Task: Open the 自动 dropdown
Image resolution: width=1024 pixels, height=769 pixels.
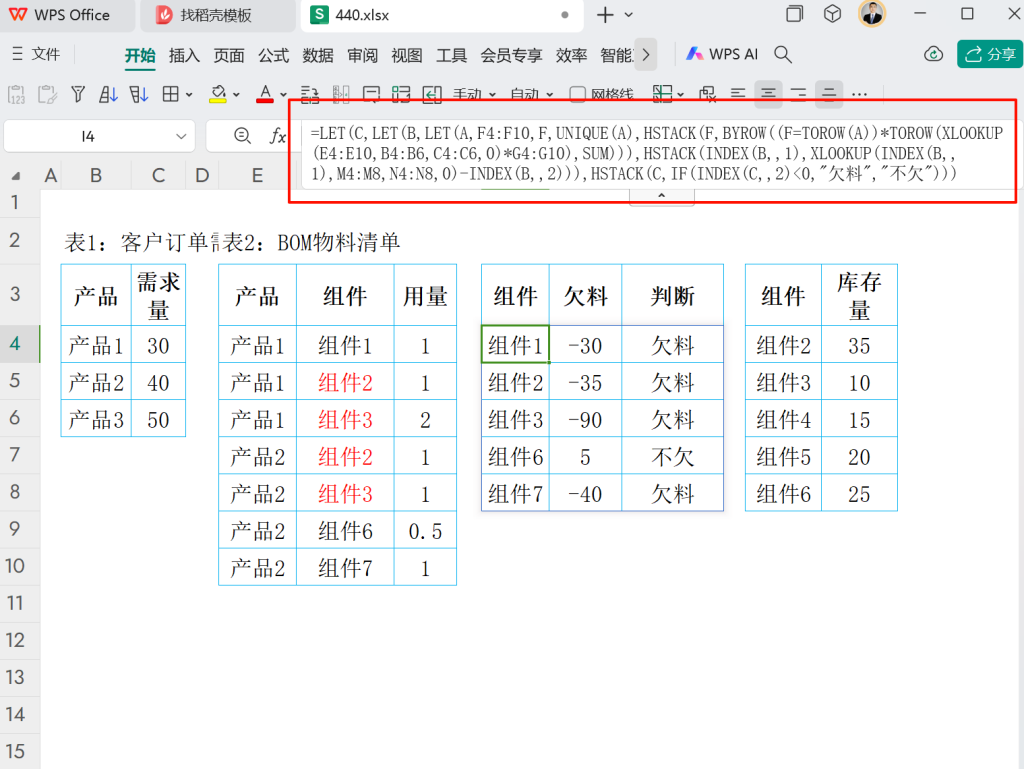Action: [532, 95]
